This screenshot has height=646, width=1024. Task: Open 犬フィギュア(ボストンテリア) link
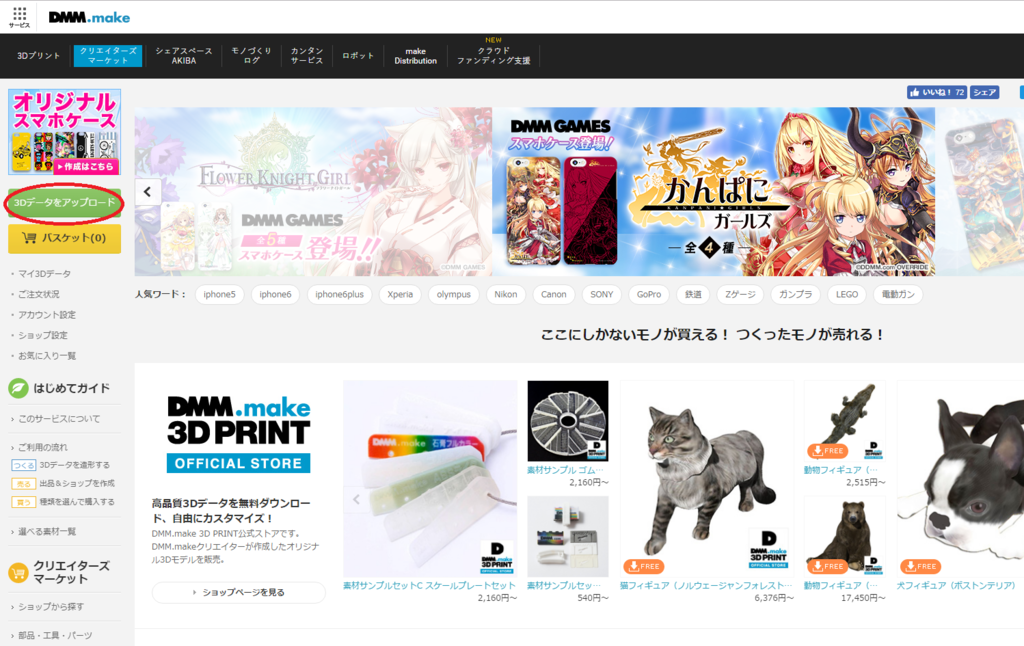956,586
